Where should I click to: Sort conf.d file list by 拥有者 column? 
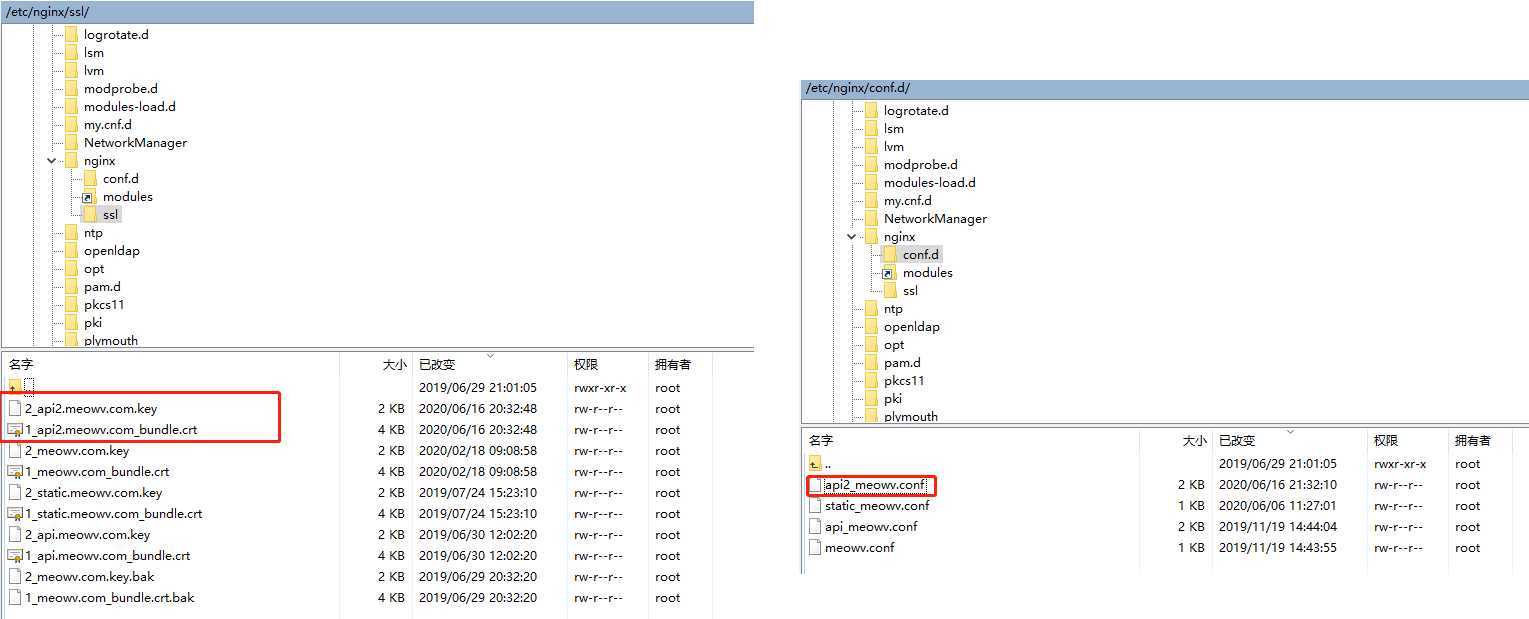pyautogui.click(x=1480, y=441)
